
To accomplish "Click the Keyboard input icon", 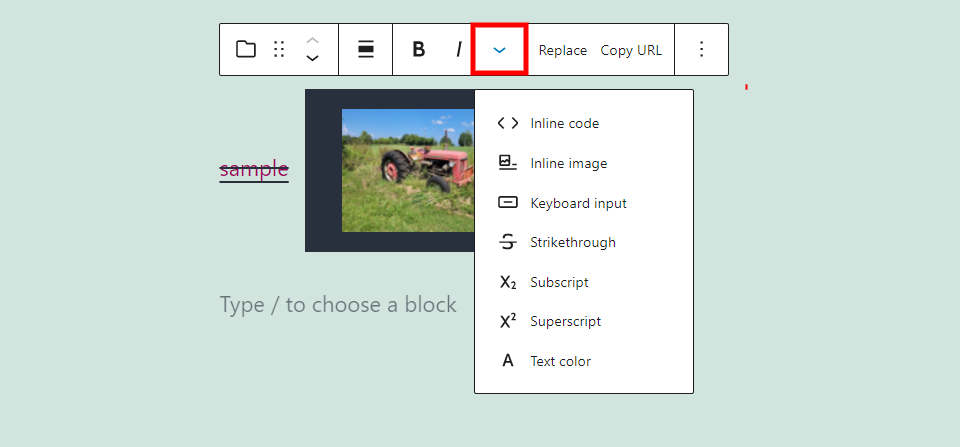I will (x=508, y=203).
